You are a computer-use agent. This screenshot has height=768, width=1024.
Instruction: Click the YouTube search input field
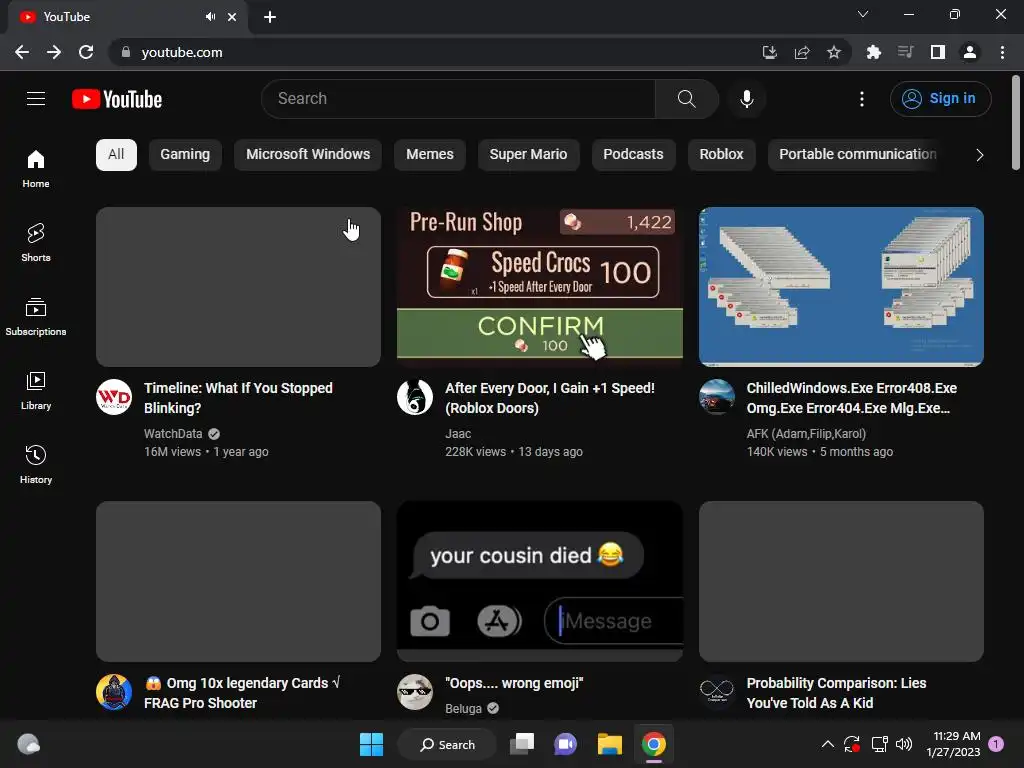click(458, 99)
